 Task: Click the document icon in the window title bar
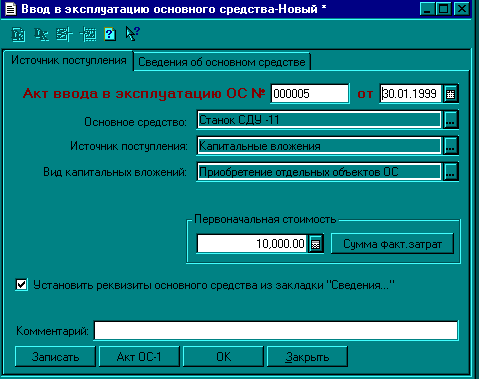click(x=10, y=9)
